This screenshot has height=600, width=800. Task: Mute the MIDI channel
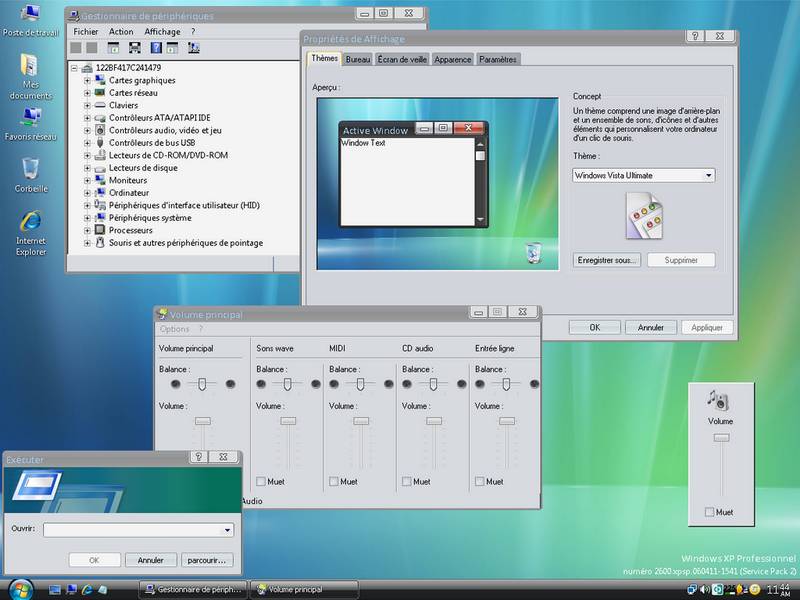click(334, 482)
